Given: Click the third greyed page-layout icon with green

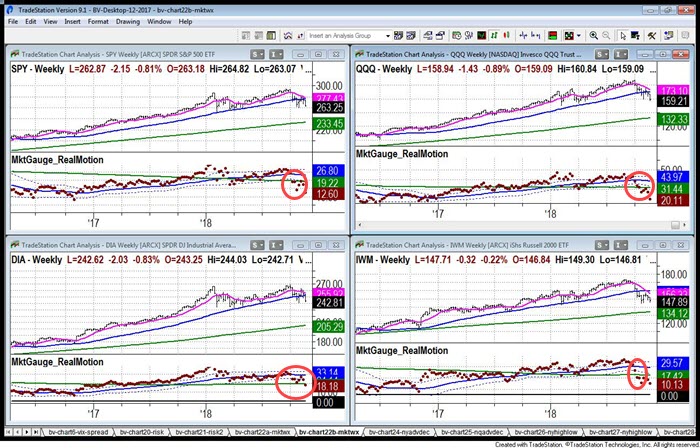Looking at the screenshot, I should [x=271, y=36].
